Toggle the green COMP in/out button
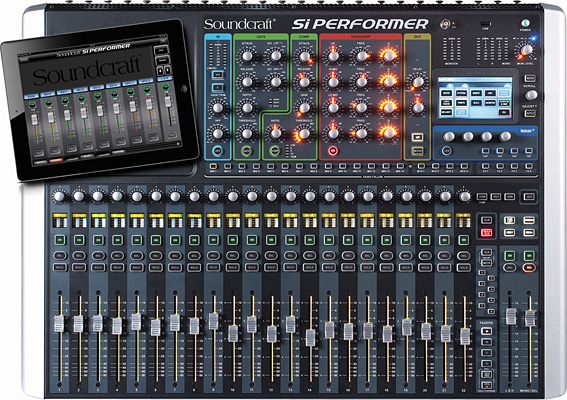567x400 pixels. [275, 150]
